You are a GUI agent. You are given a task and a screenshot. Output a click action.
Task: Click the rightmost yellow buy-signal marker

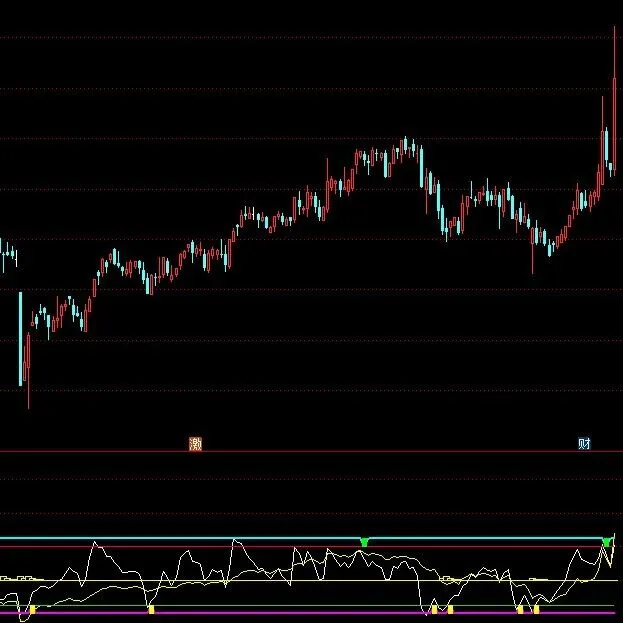pos(536,609)
